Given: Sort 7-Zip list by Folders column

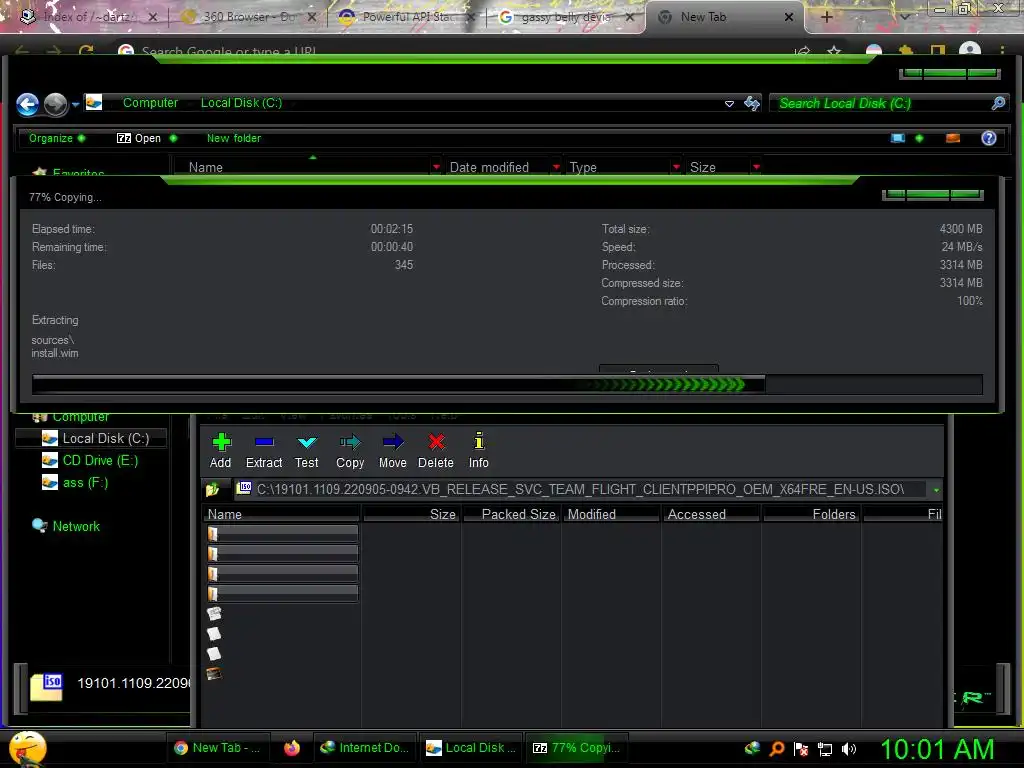Looking at the screenshot, I should [x=812, y=514].
